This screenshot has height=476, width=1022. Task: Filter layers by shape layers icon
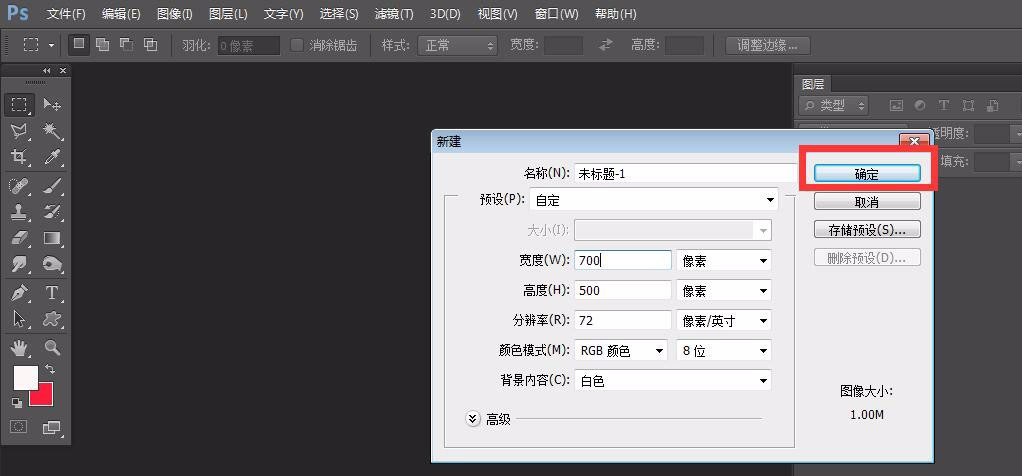[x=968, y=105]
